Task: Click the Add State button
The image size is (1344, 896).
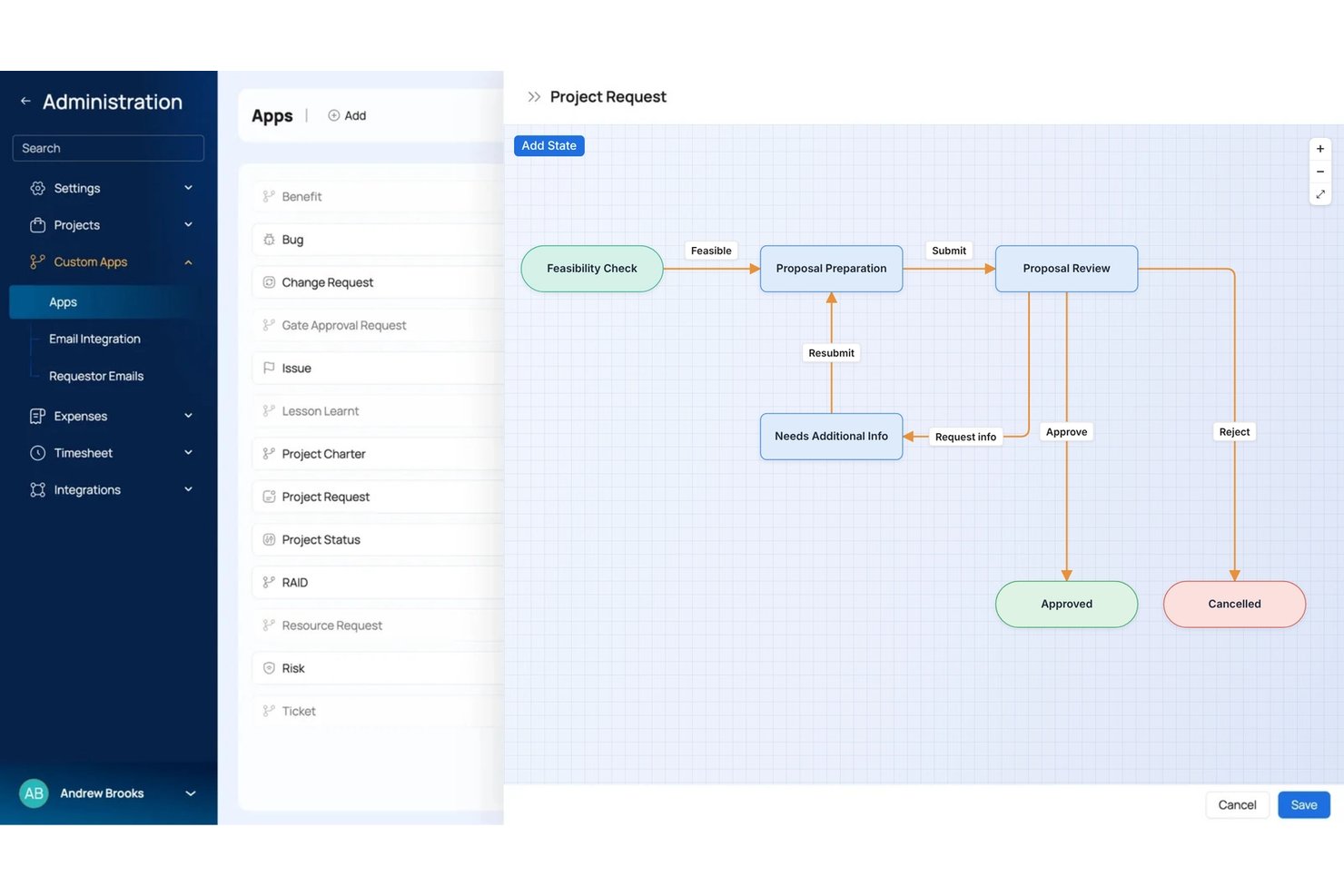Action: (549, 145)
